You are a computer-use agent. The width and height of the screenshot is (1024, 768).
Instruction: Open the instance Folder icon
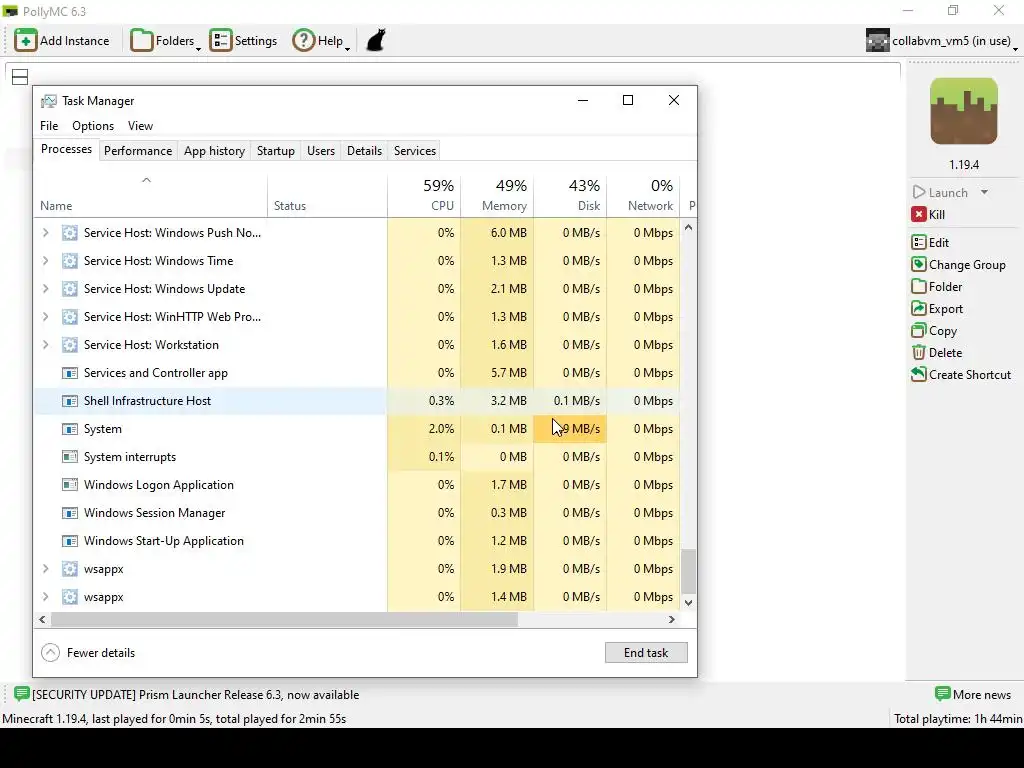pyautogui.click(x=919, y=287)
